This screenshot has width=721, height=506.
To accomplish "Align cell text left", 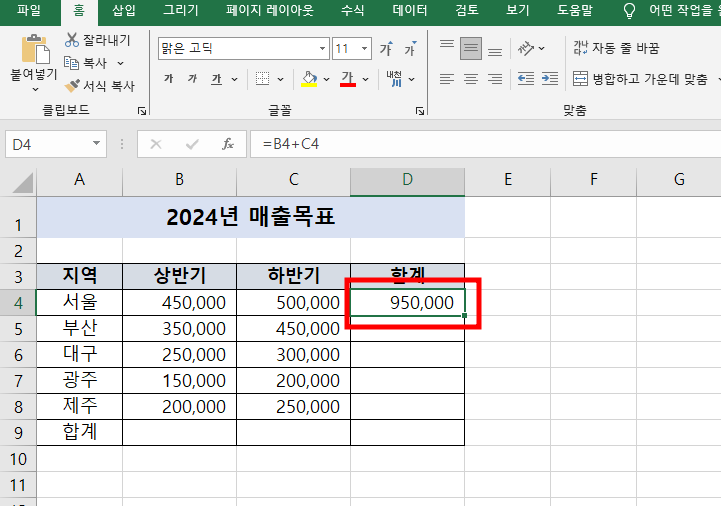I will 447,79.
